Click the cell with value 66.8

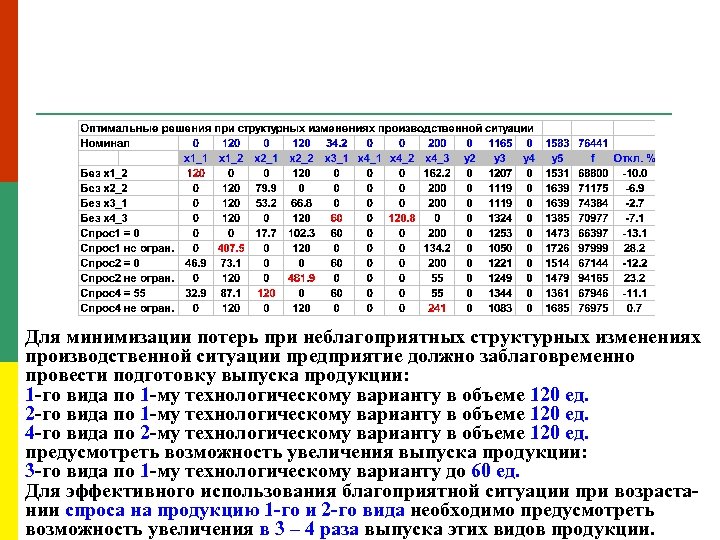click(x=301, y=203)
